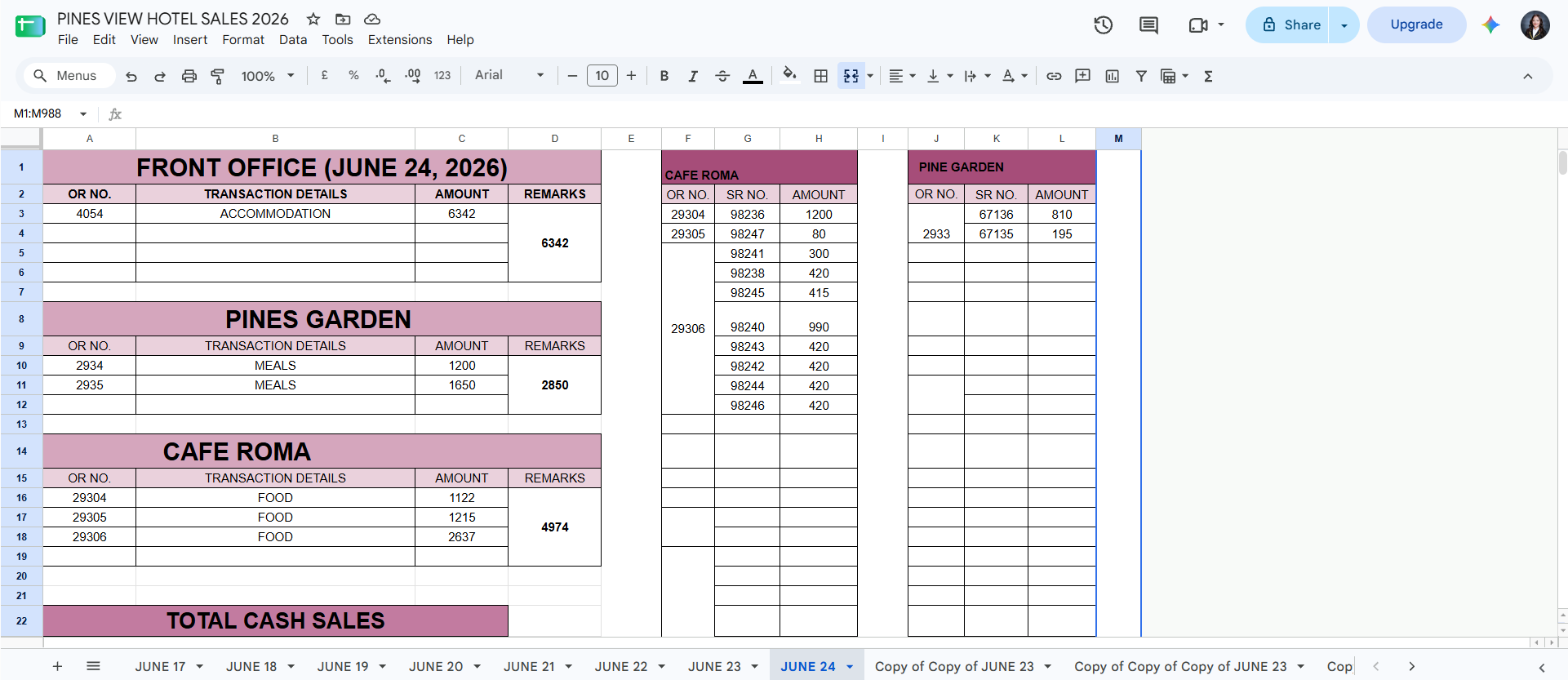Screen dimensions: 1568x680
Task: Open the Data menu
Action: click(293, 40)
